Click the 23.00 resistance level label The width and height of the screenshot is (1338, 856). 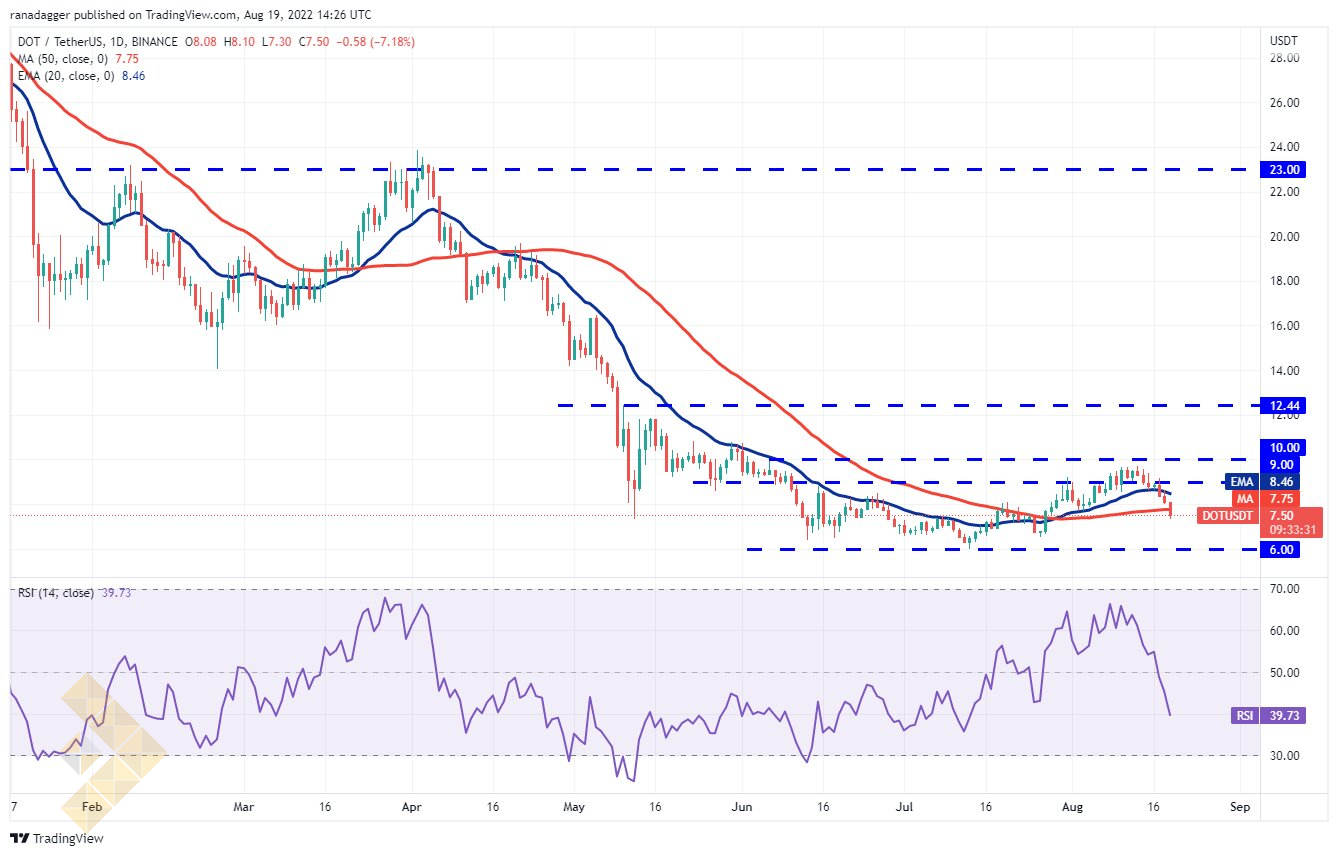coord(1286,170)
